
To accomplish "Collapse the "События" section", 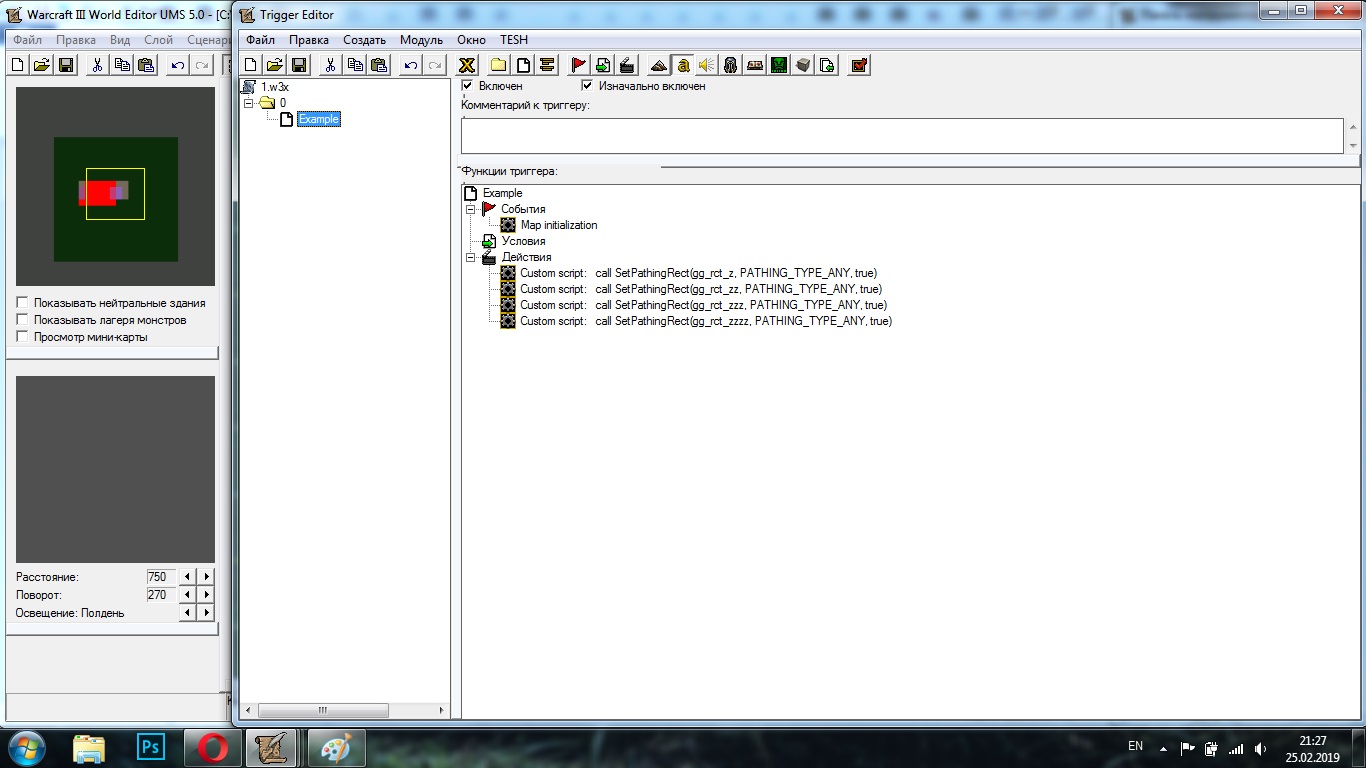I will pos(471,209).
